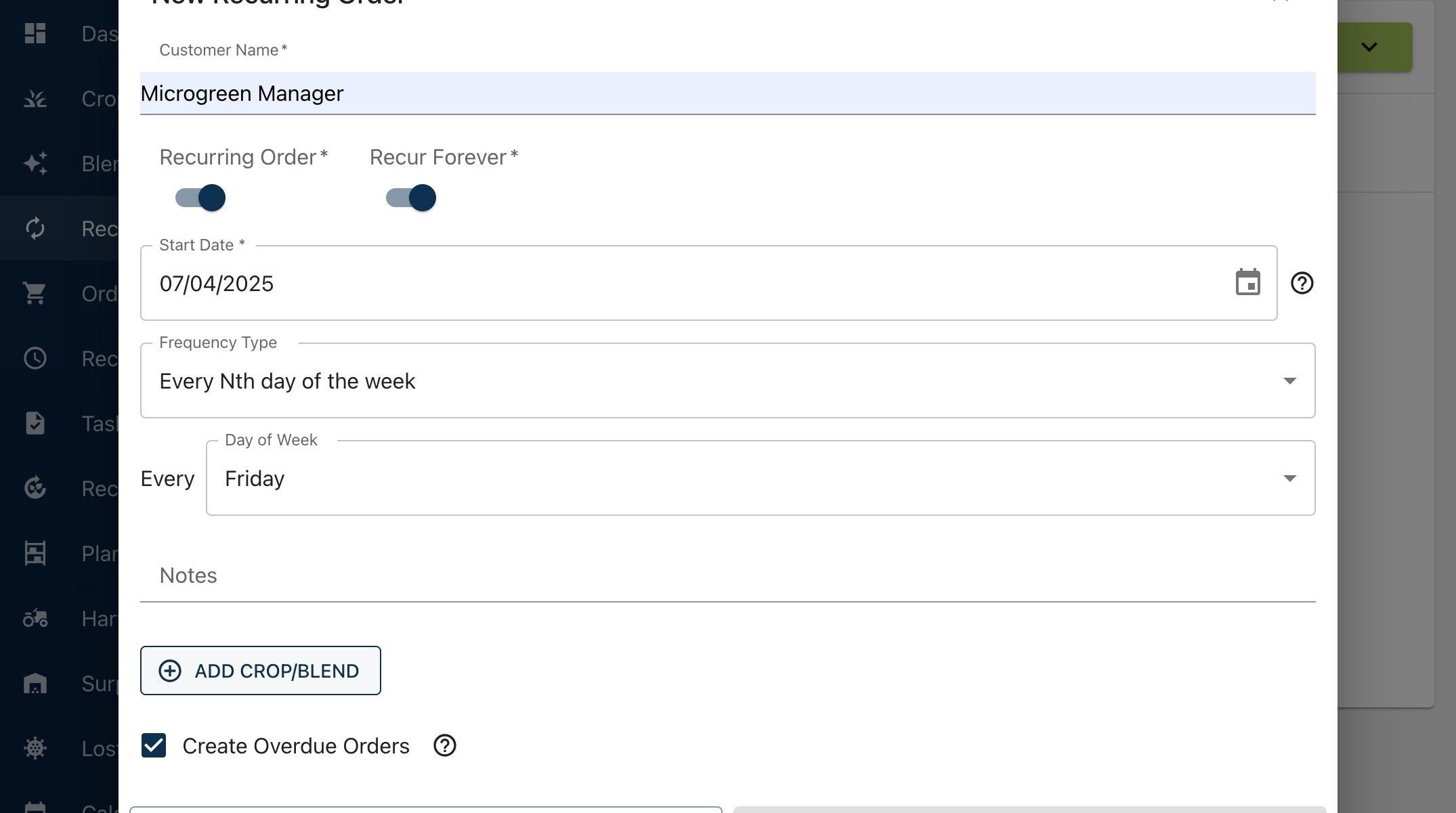1456x813 pixels.
Task: Disable the Recur Forever switch
Action: (411, 198)
